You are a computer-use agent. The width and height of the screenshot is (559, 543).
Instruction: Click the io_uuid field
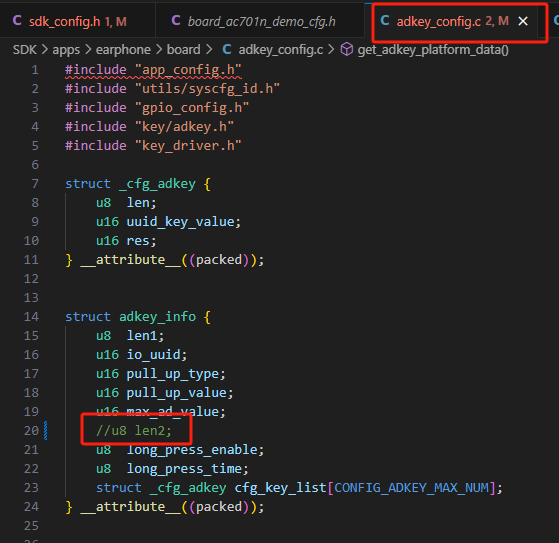coord(153,355)
